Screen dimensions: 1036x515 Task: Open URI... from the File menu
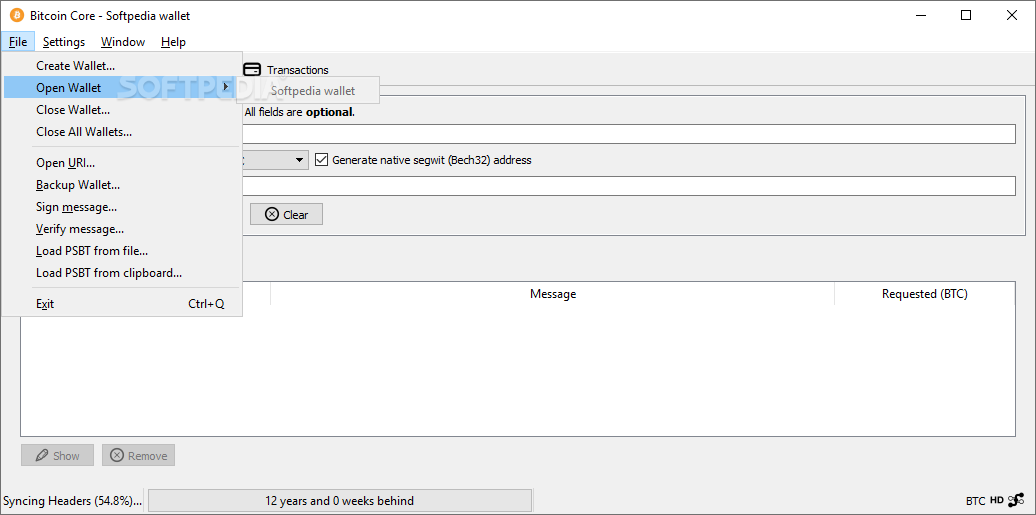(x=122, y=163)
